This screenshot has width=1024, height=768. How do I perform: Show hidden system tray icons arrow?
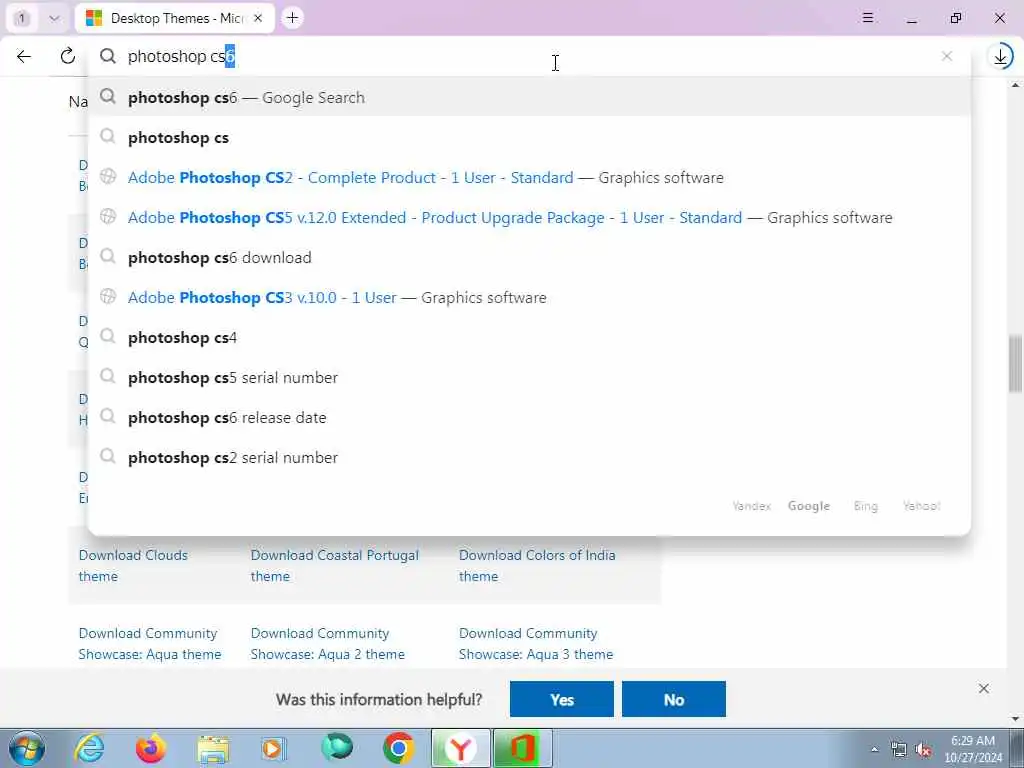click(874, 749)
